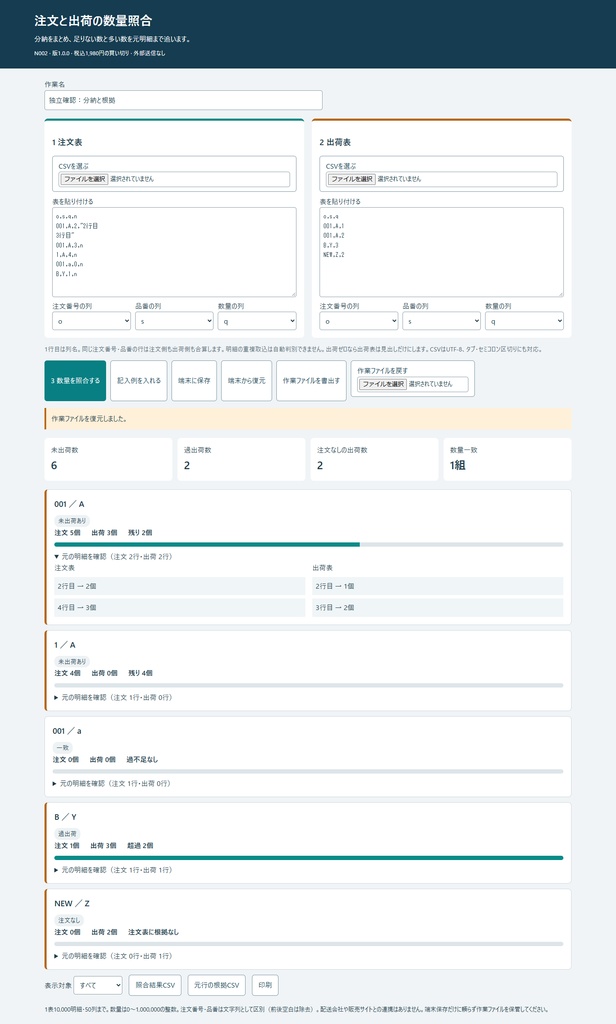Click the 残り 4個 text on 1／A
Image resolution: width=616 pixels, height=1024 pixels.
point(140,673)
